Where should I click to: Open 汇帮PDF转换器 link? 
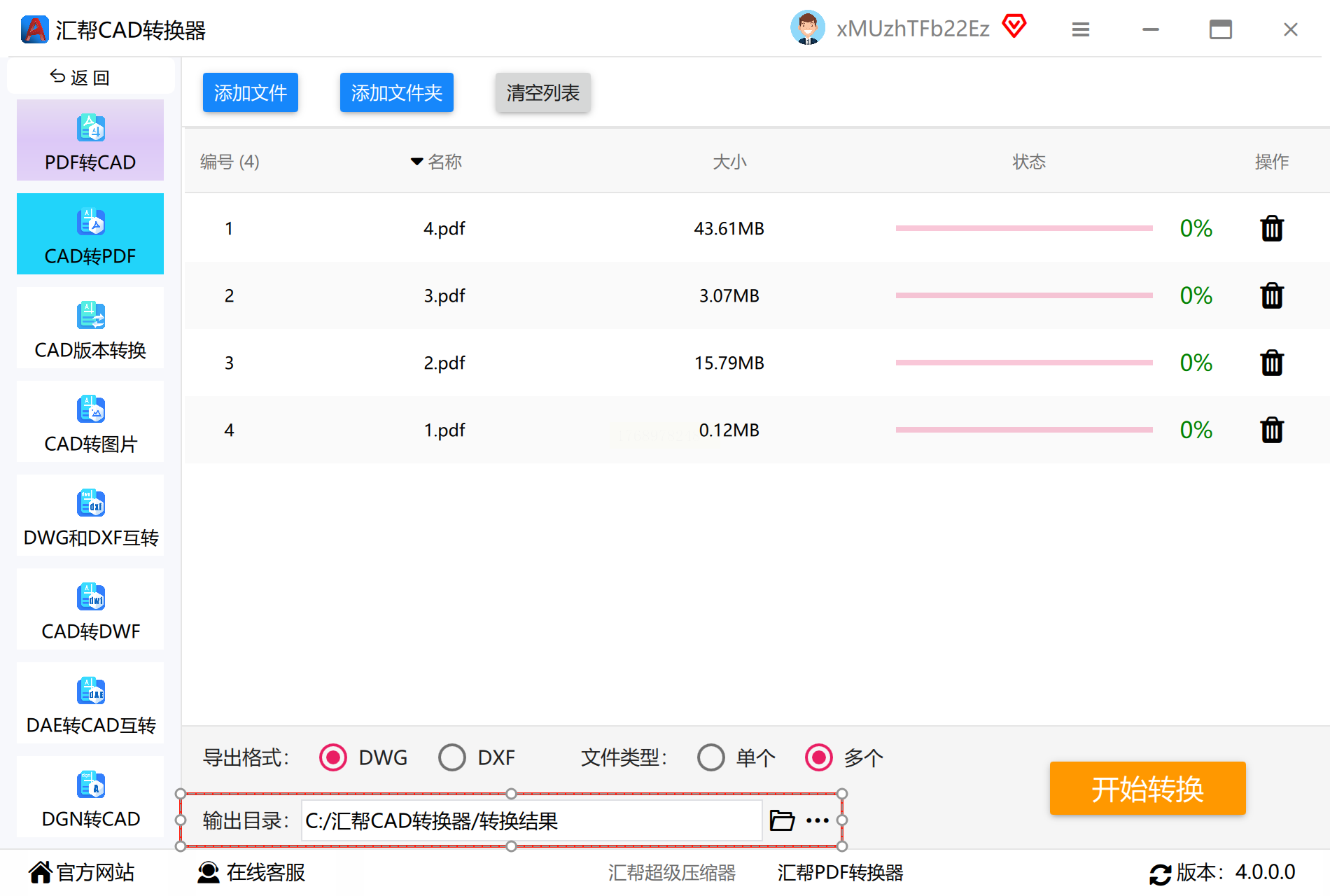tap(841, 872)
